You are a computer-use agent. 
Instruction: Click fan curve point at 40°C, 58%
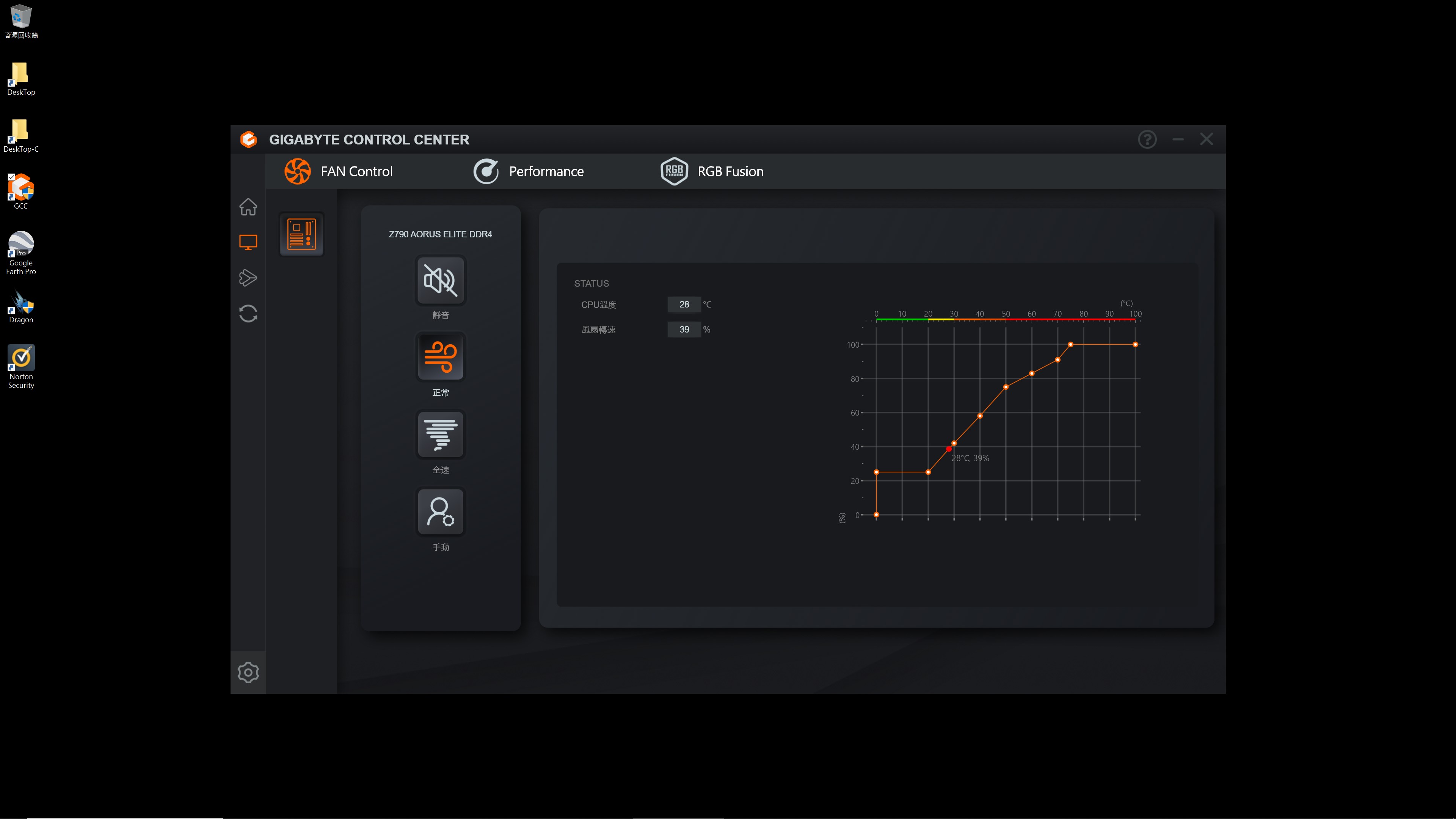[979, 416]
